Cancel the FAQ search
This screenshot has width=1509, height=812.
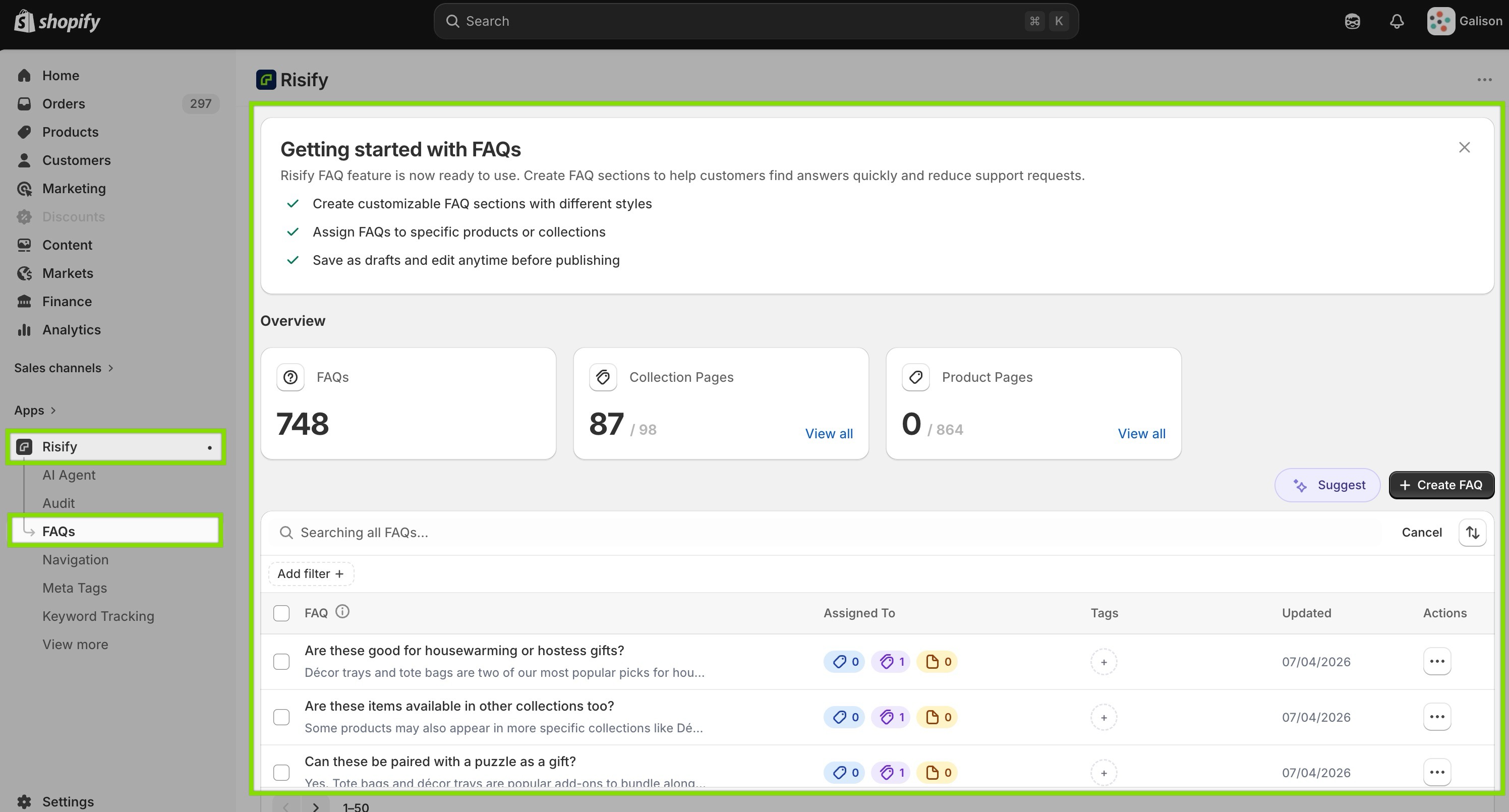[x=1421, y=532]
